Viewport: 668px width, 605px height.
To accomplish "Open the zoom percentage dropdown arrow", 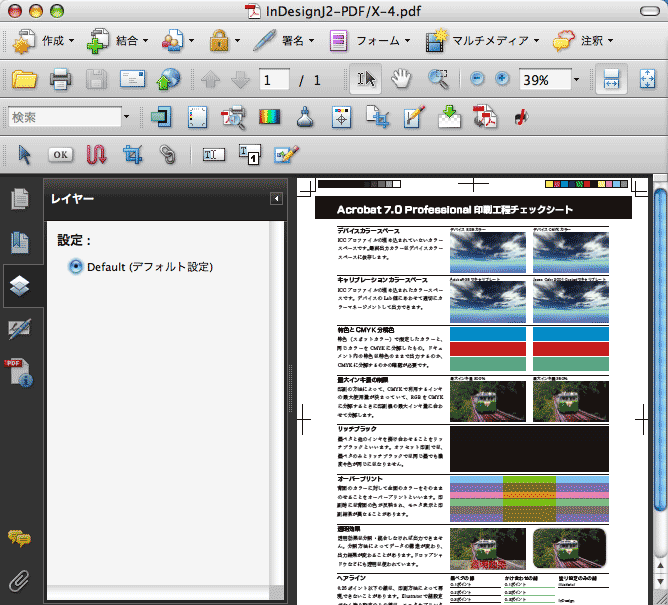I will point(576,80).
